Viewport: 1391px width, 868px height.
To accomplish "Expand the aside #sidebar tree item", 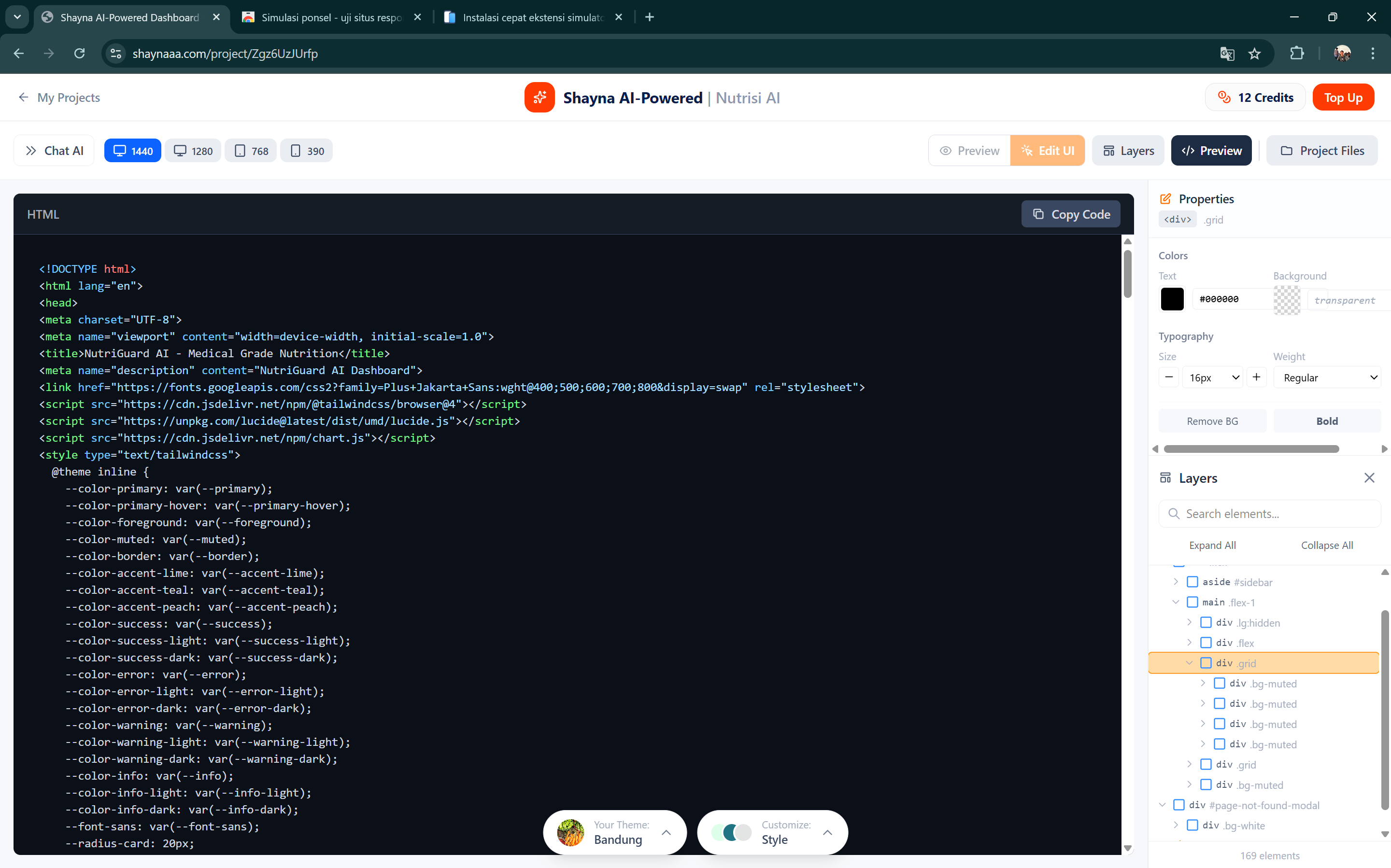I will point(1175,582).
